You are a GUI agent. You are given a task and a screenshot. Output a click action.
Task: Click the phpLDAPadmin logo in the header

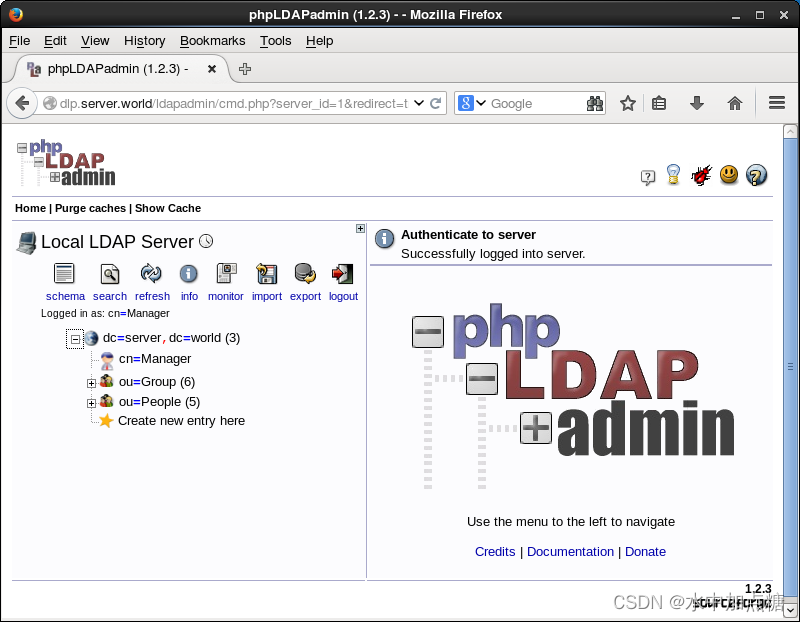coord(66,163)
